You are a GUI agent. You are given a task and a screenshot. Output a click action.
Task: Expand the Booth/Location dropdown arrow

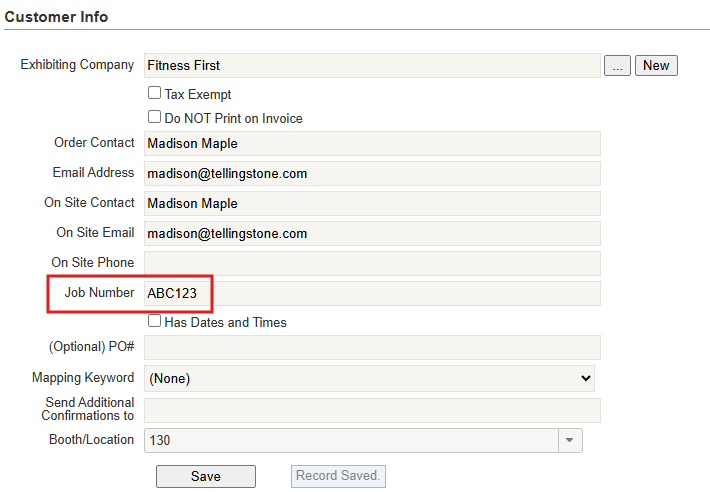[x=570, y=440]
